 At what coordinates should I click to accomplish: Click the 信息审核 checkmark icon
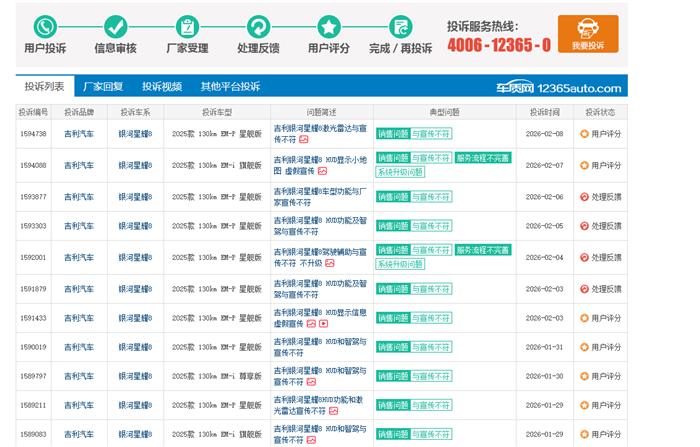point(115,27)
